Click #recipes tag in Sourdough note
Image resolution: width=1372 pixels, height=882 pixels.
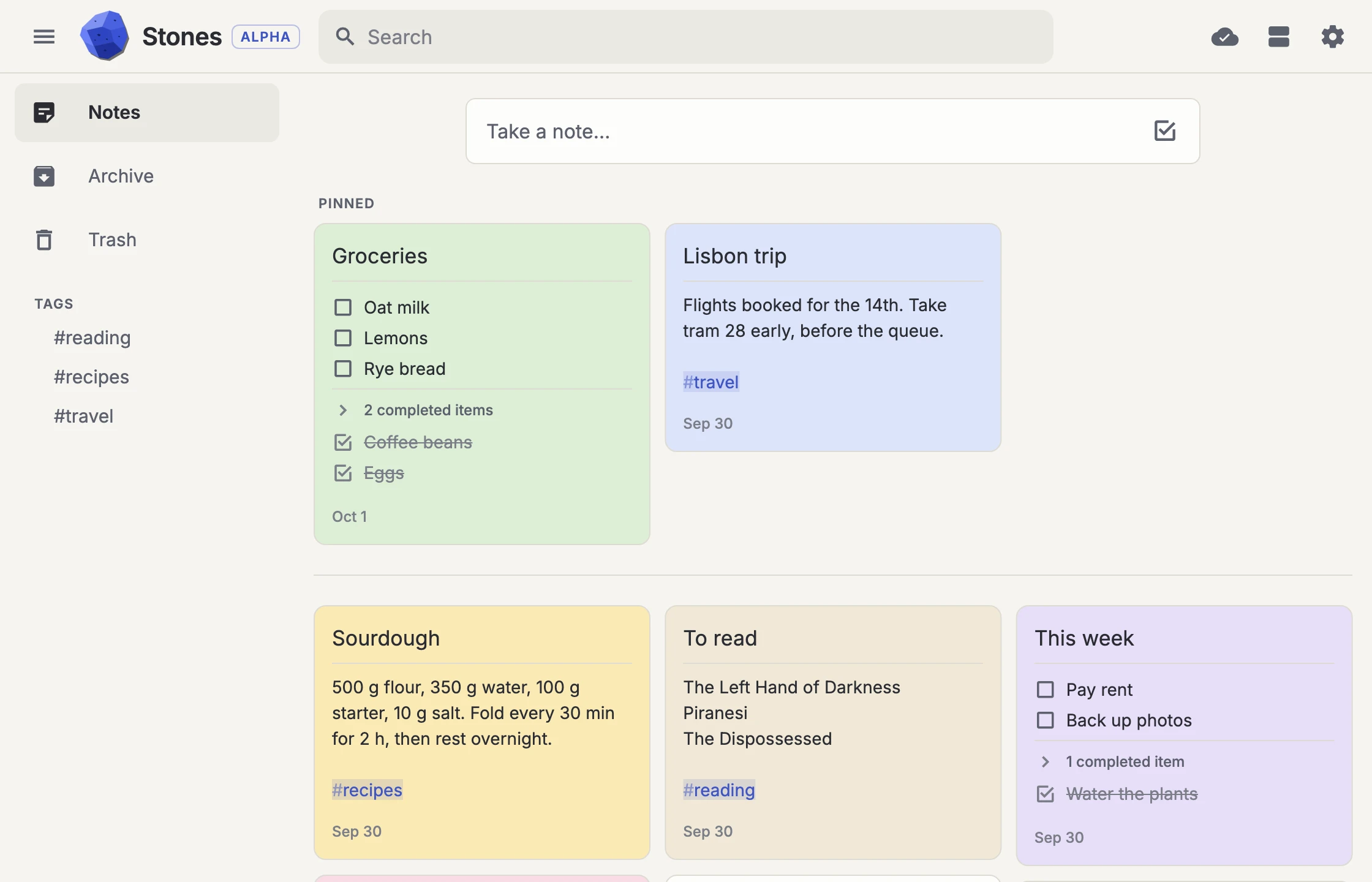coord(367,790)
